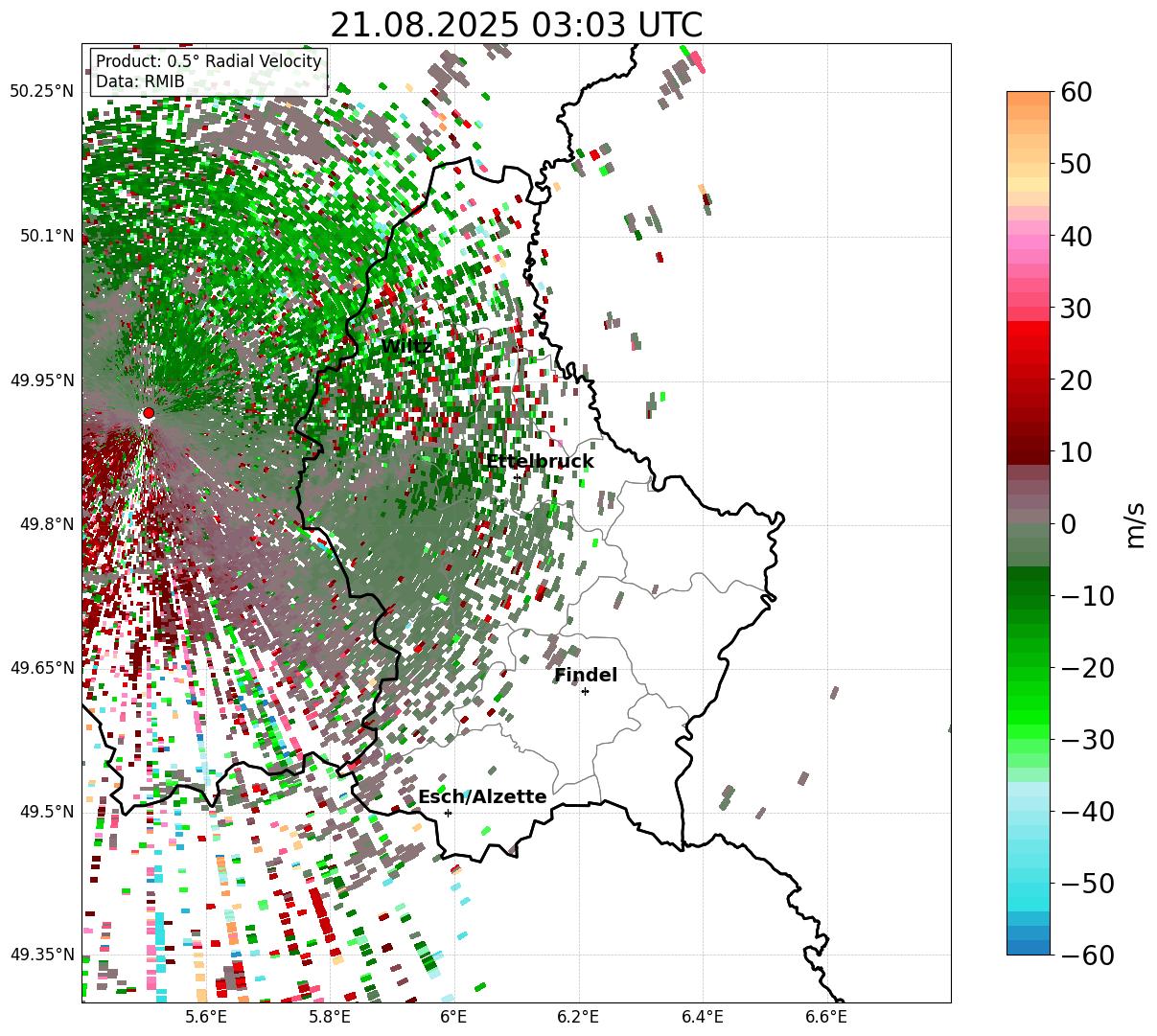Viewport: 1157px width, 1036px height.
Task: Click the cyan colorbar segment near −50
Action: [1028, 889]
